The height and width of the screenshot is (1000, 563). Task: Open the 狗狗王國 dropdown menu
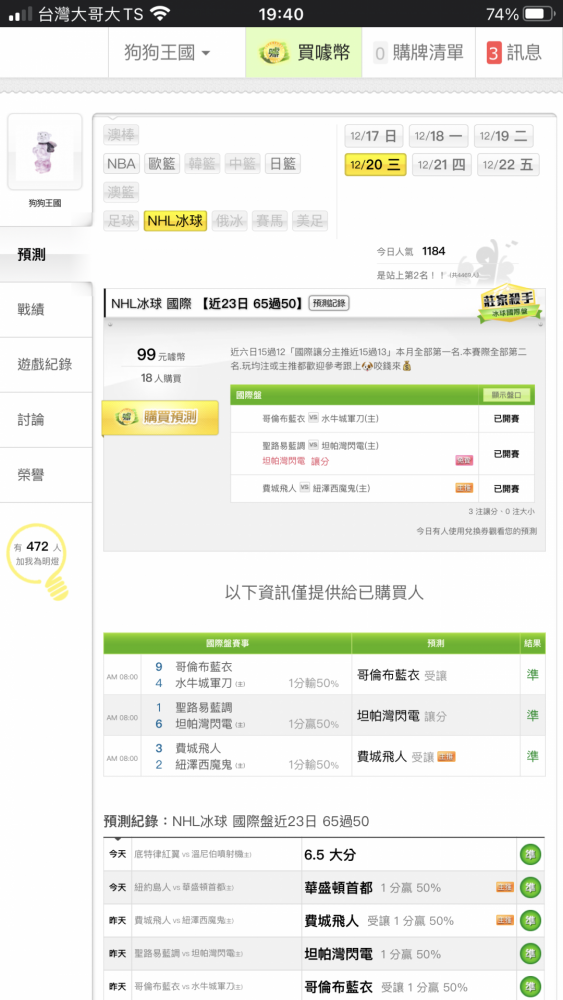coord(167,52)
